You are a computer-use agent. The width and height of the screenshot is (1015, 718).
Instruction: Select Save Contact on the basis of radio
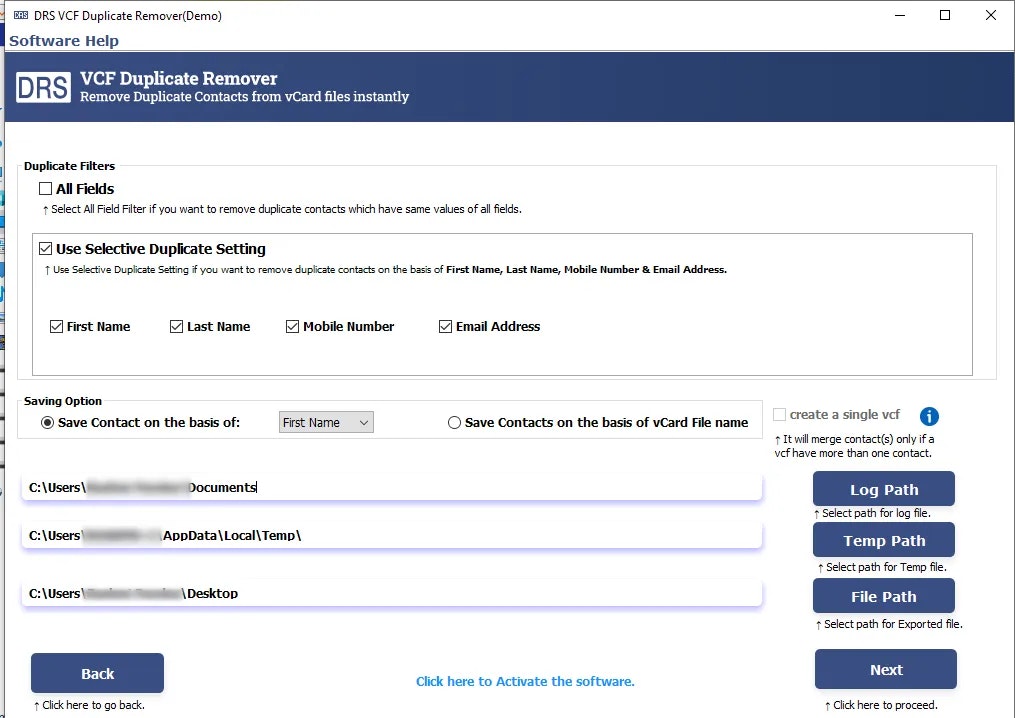(47, 423)
